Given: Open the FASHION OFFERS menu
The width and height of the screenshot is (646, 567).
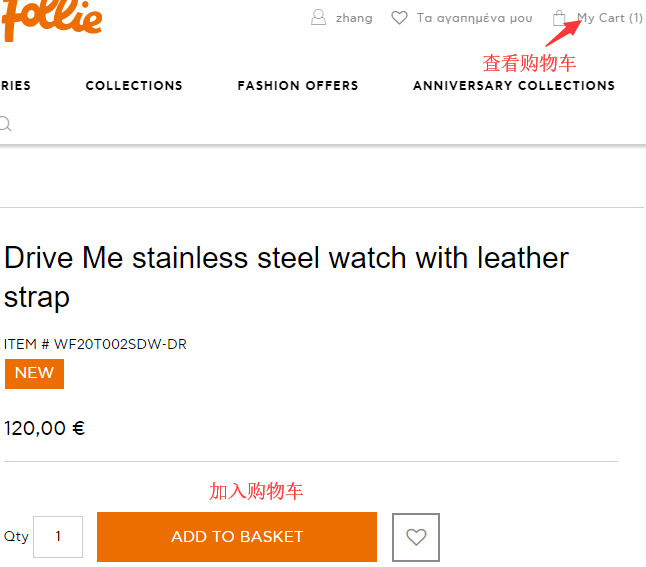Looking at the screenshot, I should coord(298,85).
